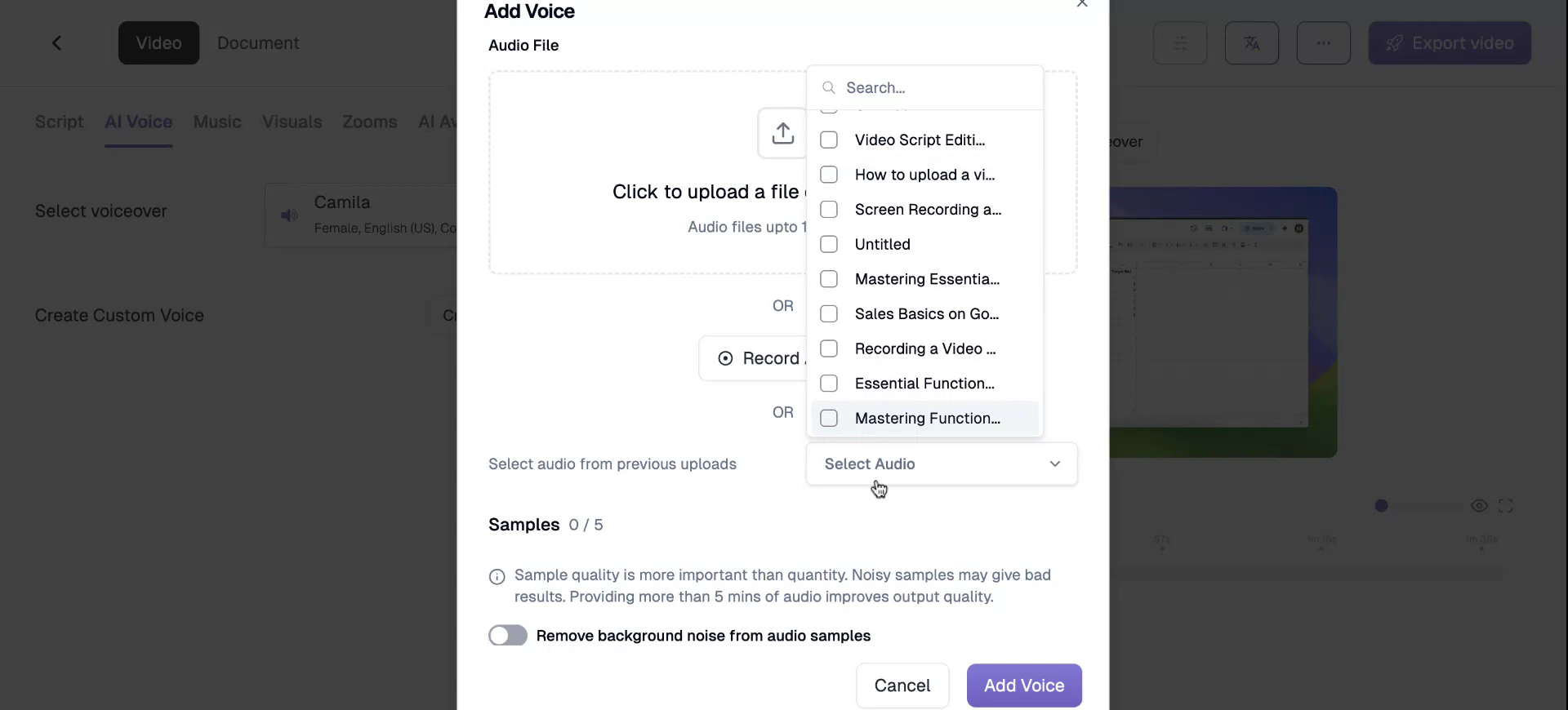This screenshot has width=1568, height=710.
Task: Check the Untitled audio checkbox
Action: point(829,244)
